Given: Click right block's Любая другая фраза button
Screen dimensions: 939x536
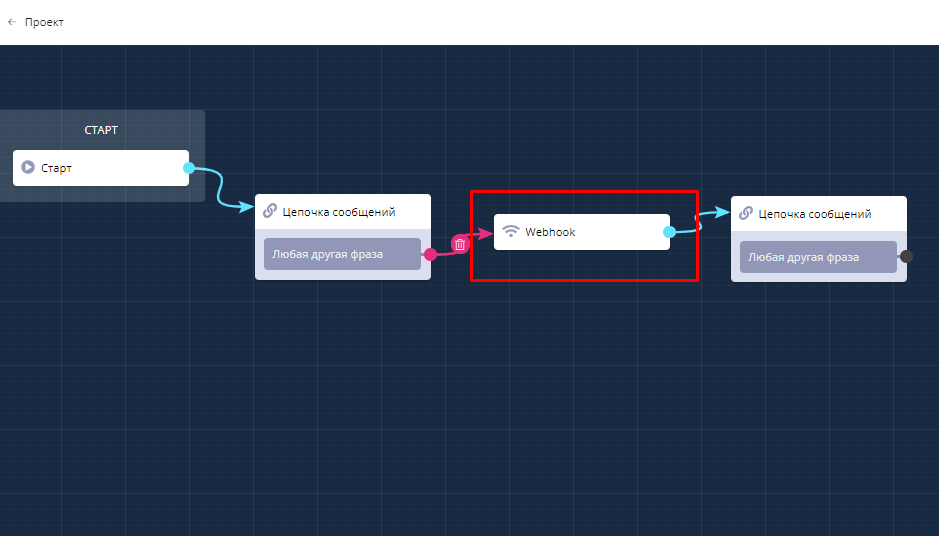Looking at the screenshot, I should (819, 257).
